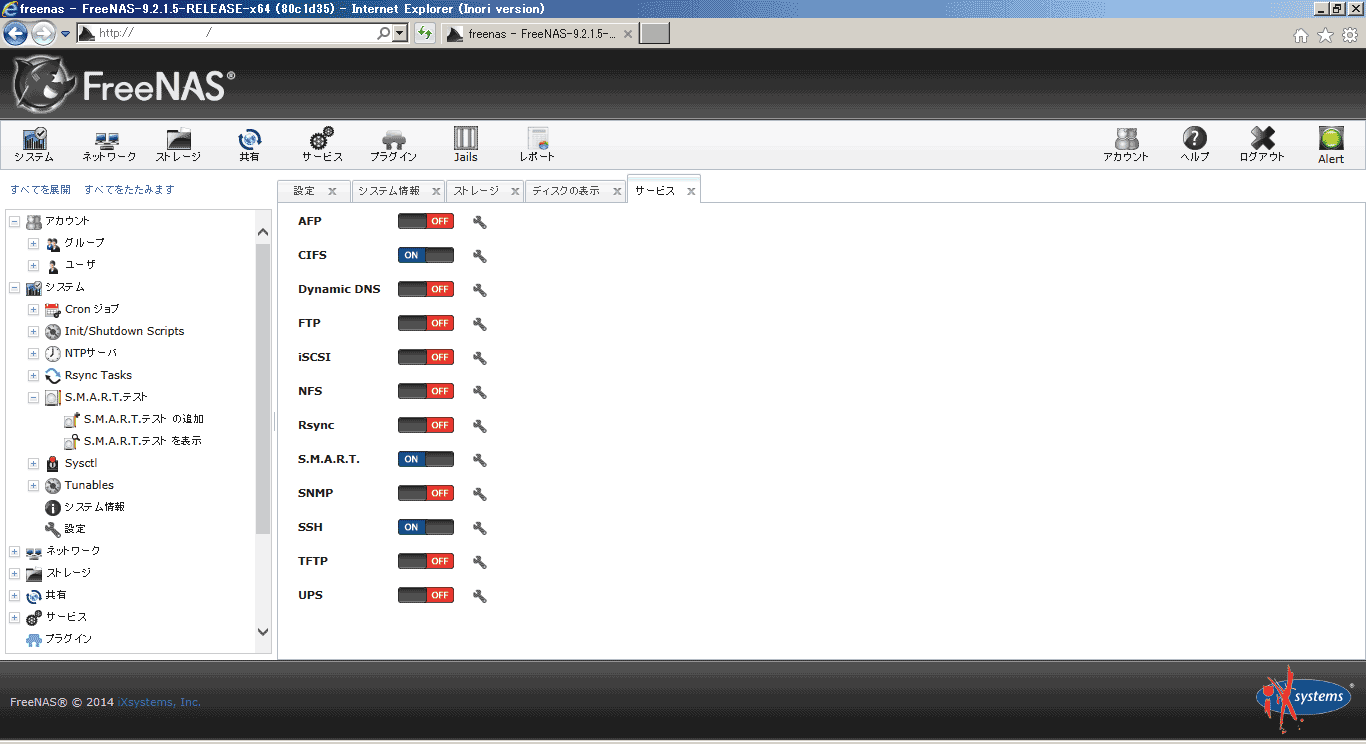Open TFTP service settings wrench
Image resolution: width=1366 pixels, height=744 pixels.
480,562
